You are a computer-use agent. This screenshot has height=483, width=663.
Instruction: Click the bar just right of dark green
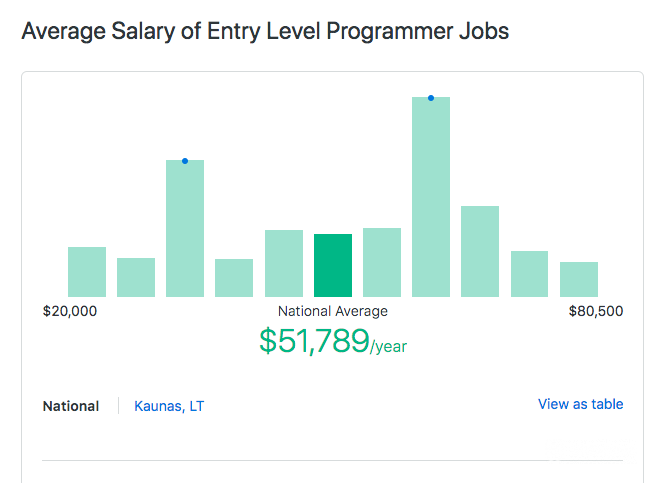click(x=382, y=262)
